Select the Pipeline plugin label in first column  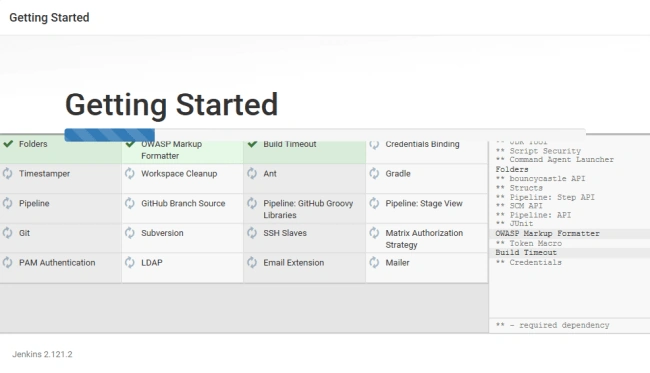(34, 203)
